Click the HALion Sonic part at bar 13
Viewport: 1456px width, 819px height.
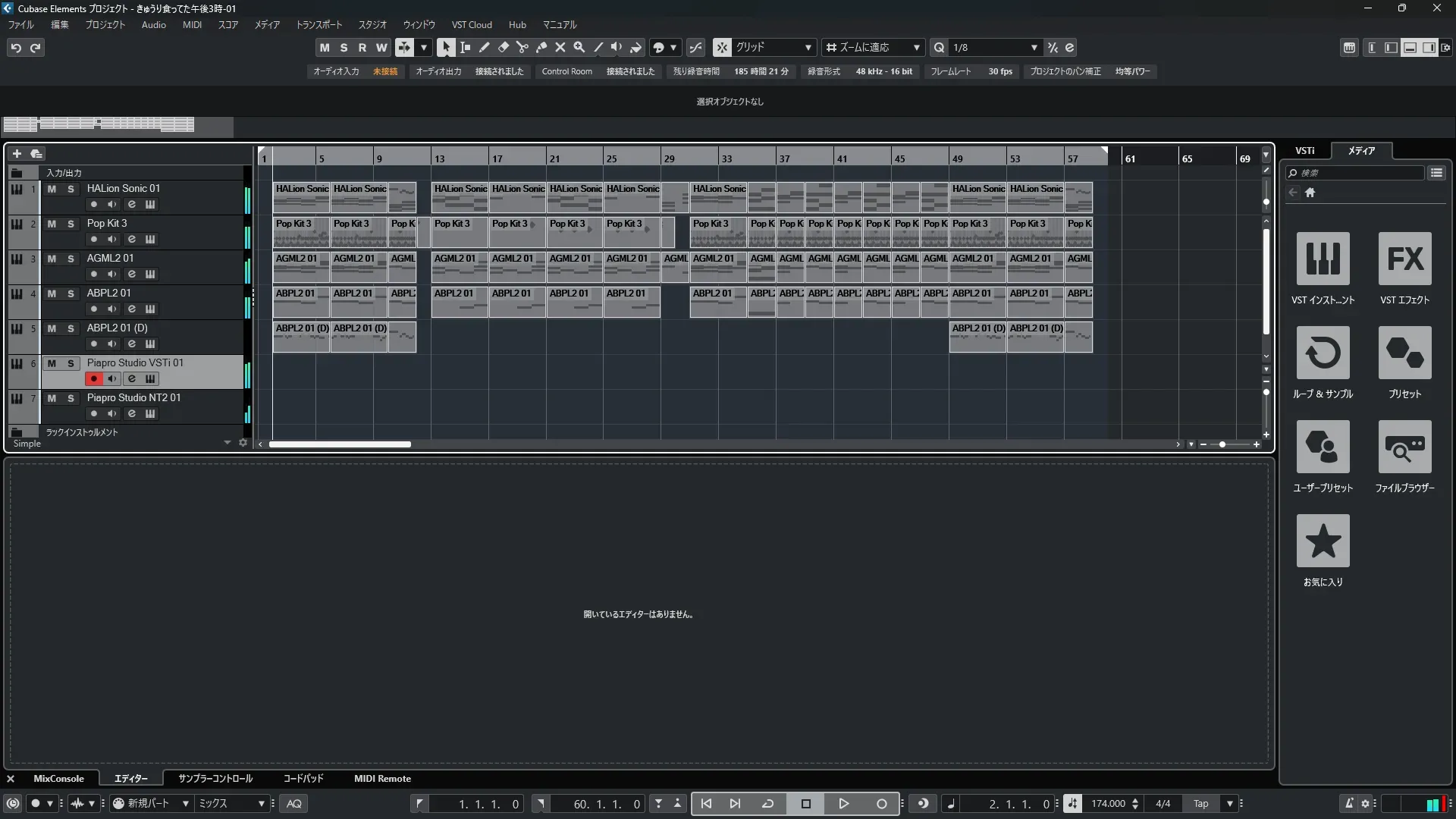pos(460,198)
